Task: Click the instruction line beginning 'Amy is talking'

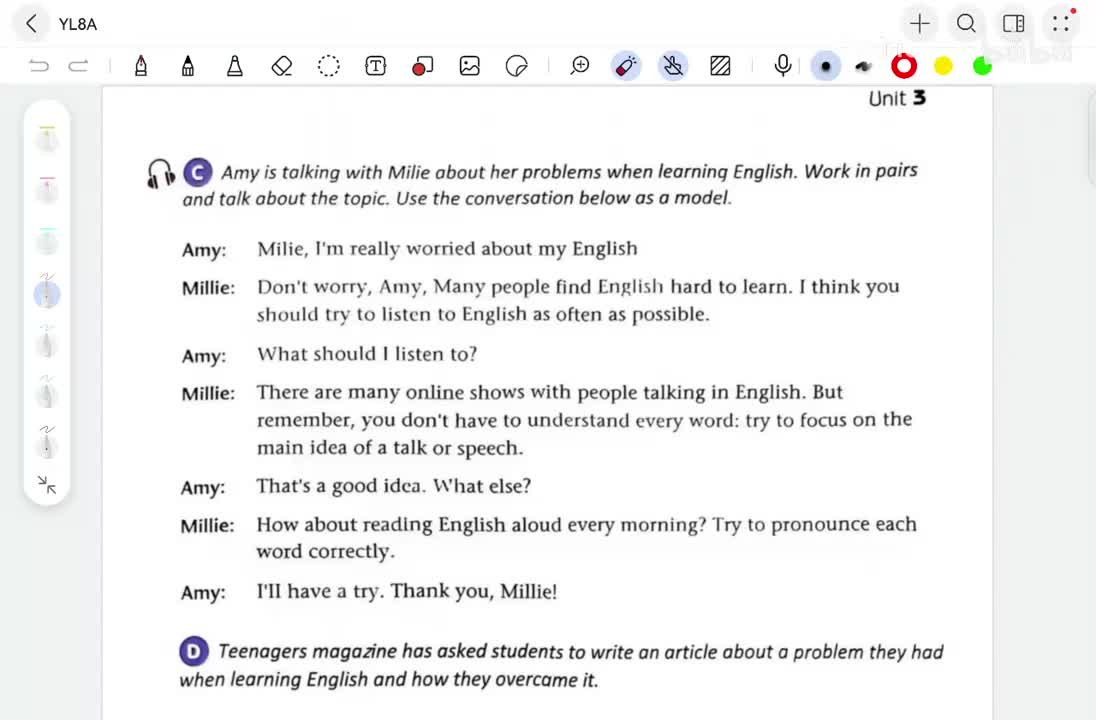Action: pyautogui.click(x=569, y=171)
